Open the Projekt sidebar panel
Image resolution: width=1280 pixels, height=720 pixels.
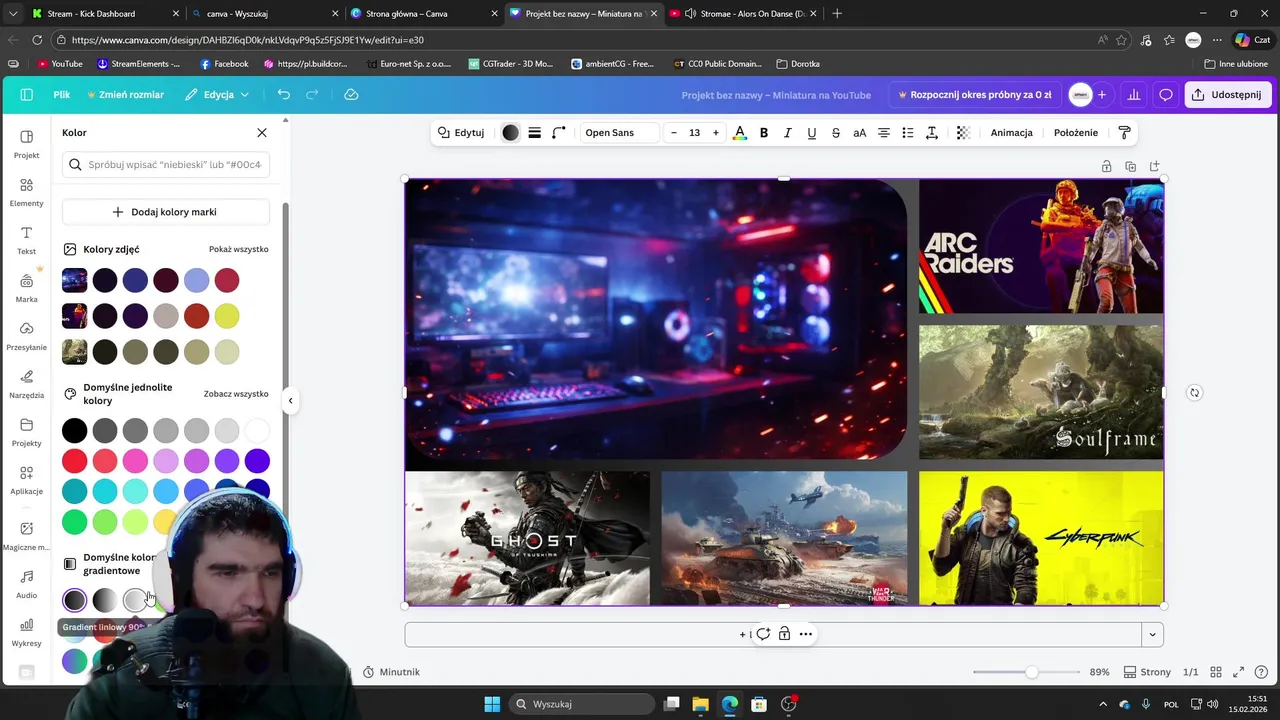pos(27,144)
